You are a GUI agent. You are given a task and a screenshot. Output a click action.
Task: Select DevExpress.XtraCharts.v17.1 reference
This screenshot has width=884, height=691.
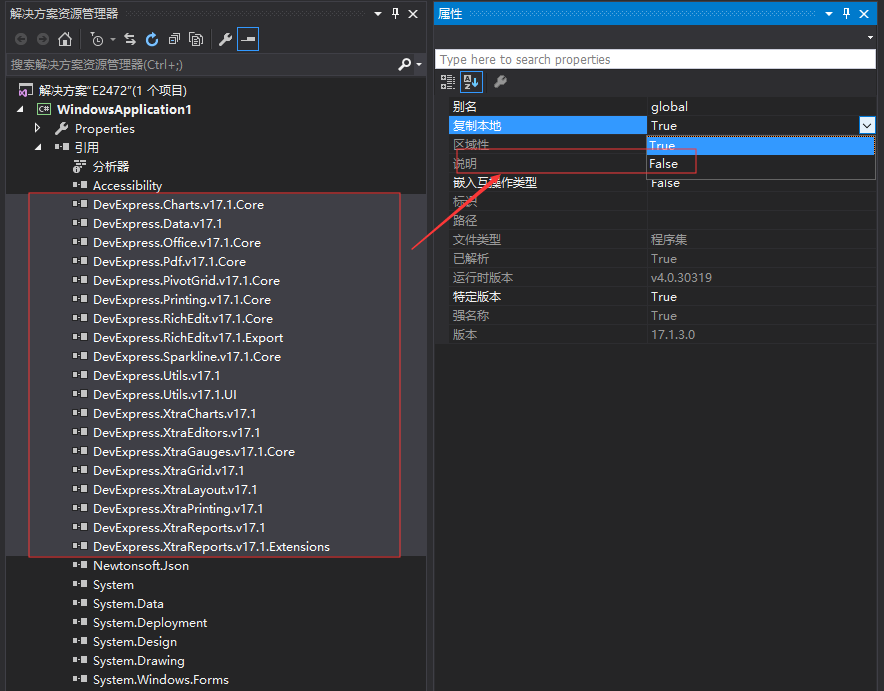pos(174,414)
